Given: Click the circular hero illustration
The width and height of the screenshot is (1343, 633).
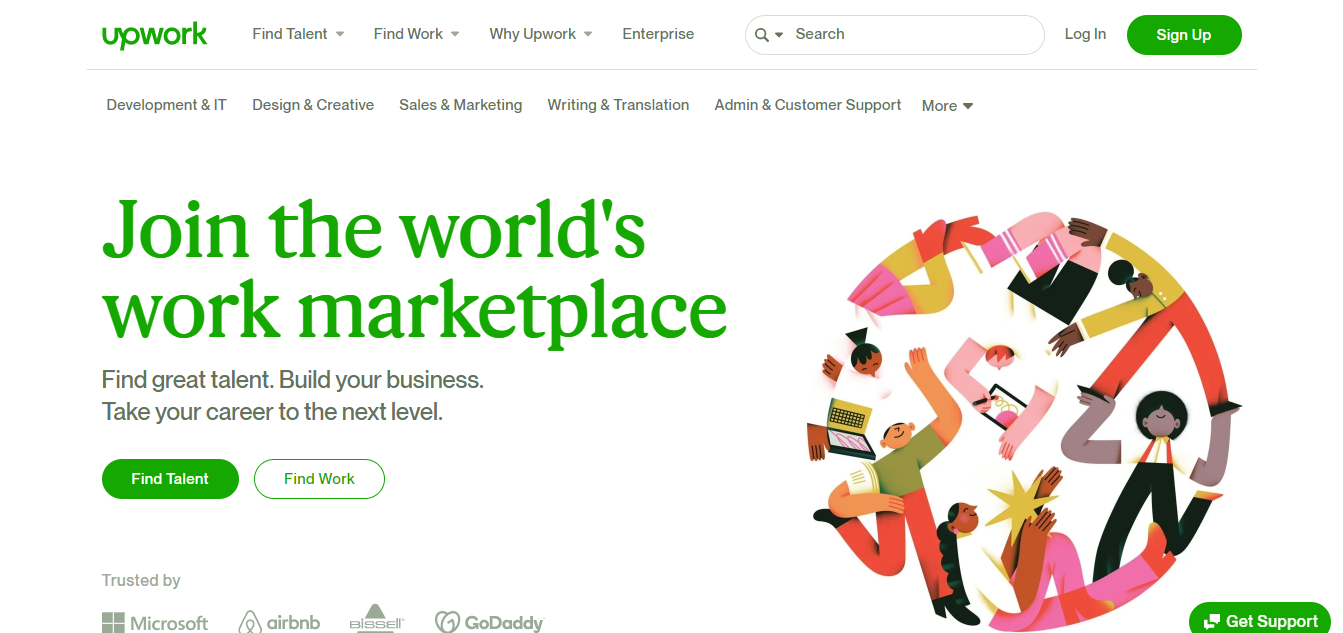Looking at the screenshot, I should coord(1025,418).
